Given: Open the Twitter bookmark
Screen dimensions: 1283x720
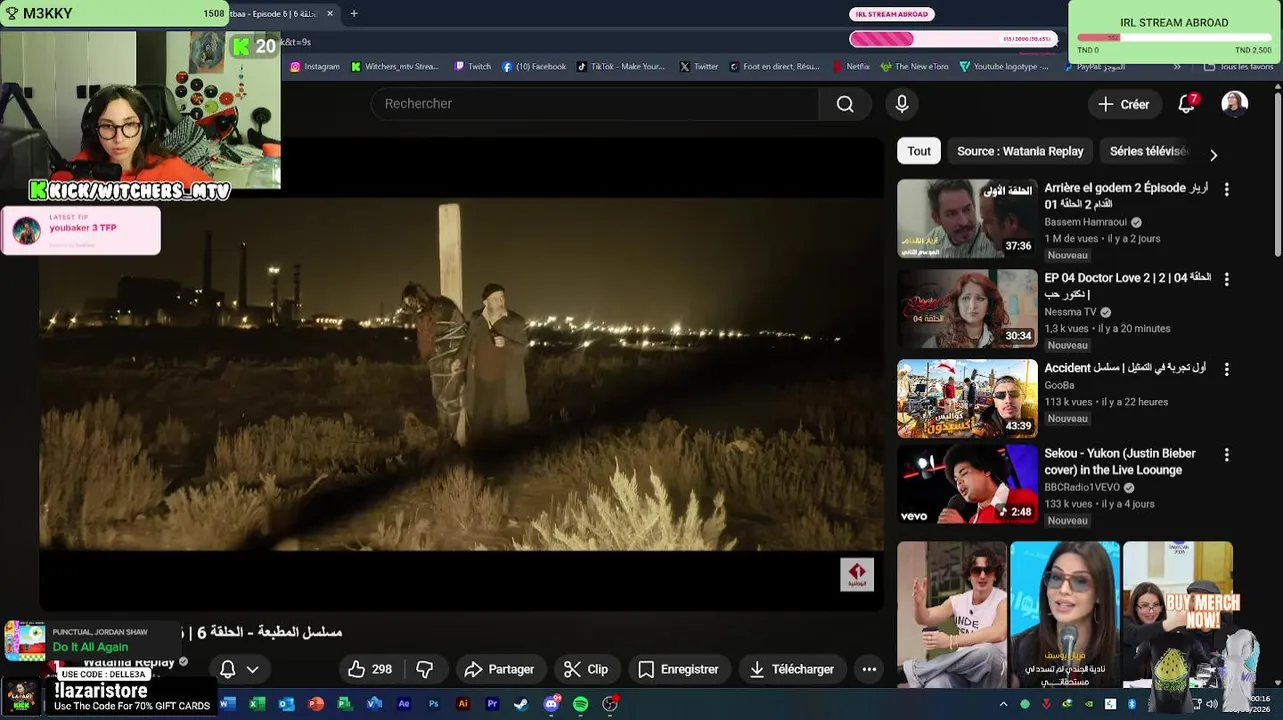Looking at the screenshot, I should (699, 67).
